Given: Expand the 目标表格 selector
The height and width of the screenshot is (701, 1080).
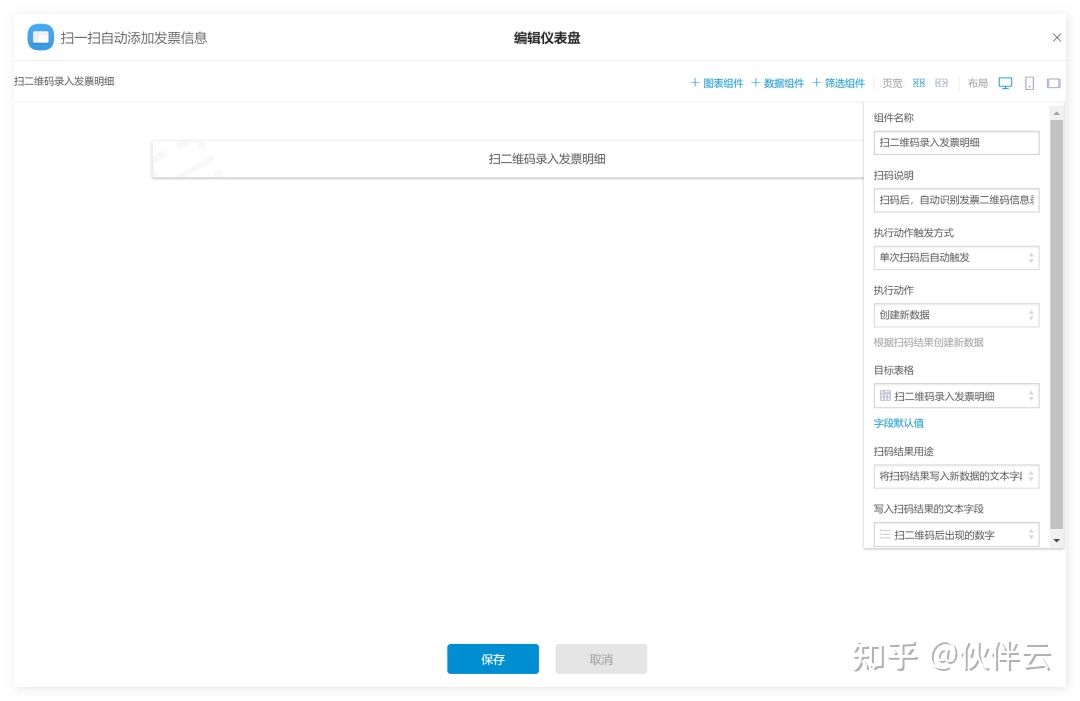Looking at the screenshot, I should pos(956,396).
